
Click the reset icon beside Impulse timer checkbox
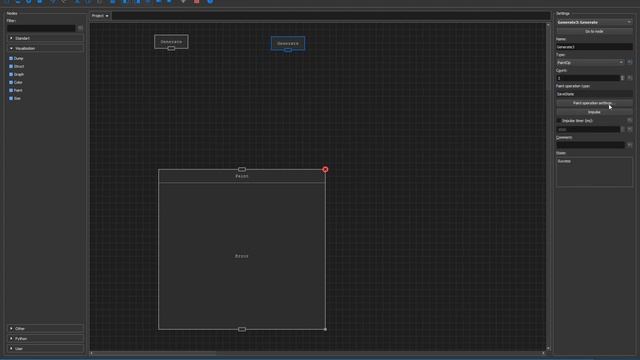[629, 120]
